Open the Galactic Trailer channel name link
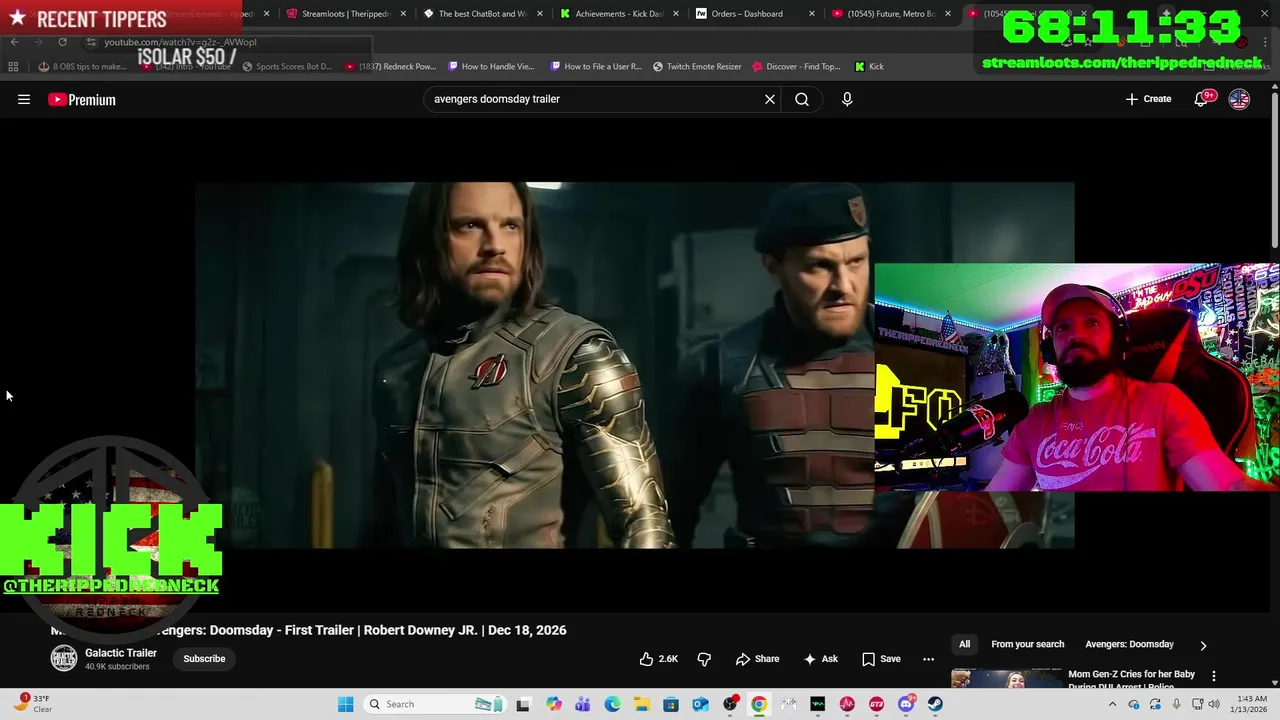 121,653
